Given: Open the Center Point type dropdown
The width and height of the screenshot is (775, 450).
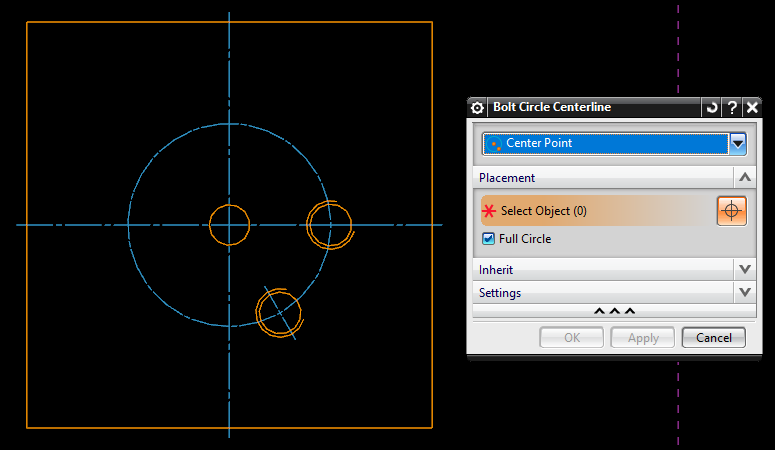Looking at the screenshot, I should [738, 144].
